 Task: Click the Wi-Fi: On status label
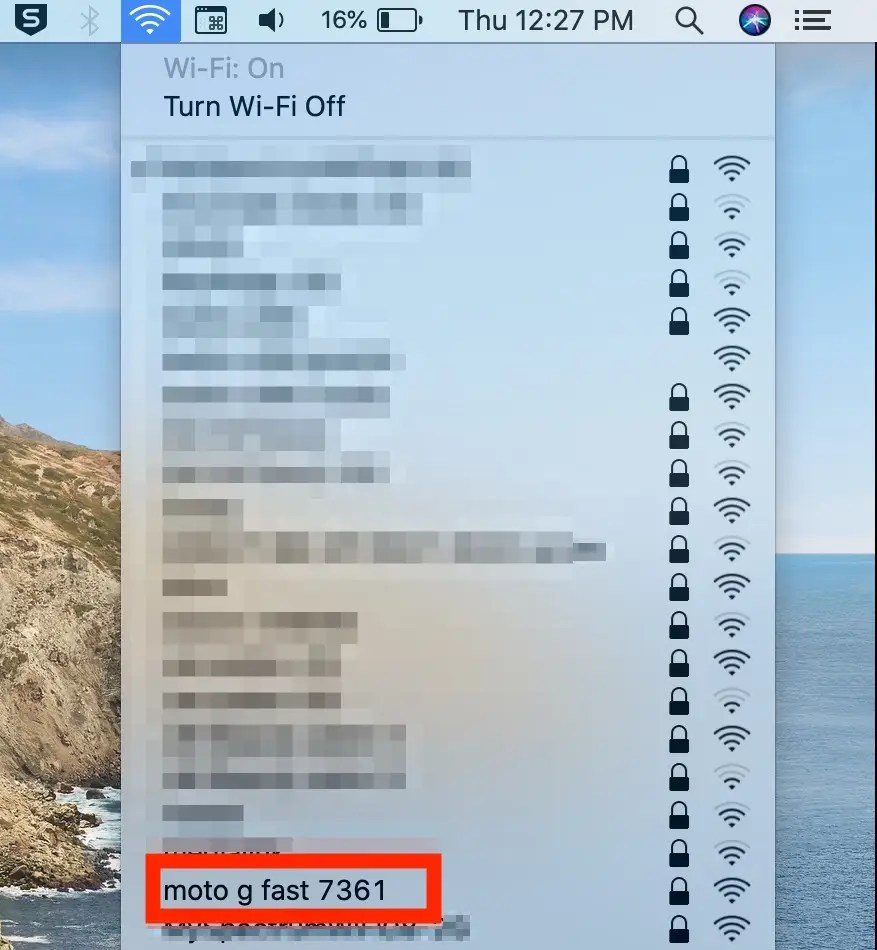point(223,68)
